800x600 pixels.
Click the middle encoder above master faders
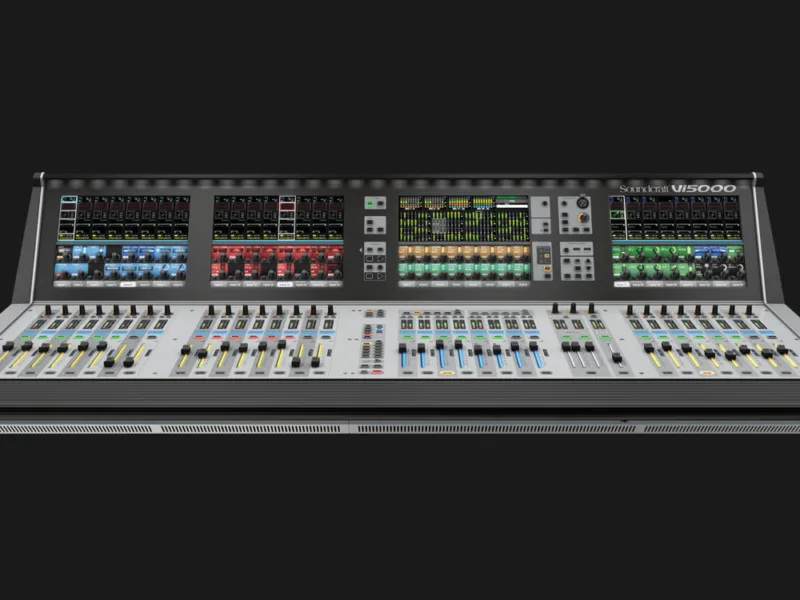pos(573,308)
